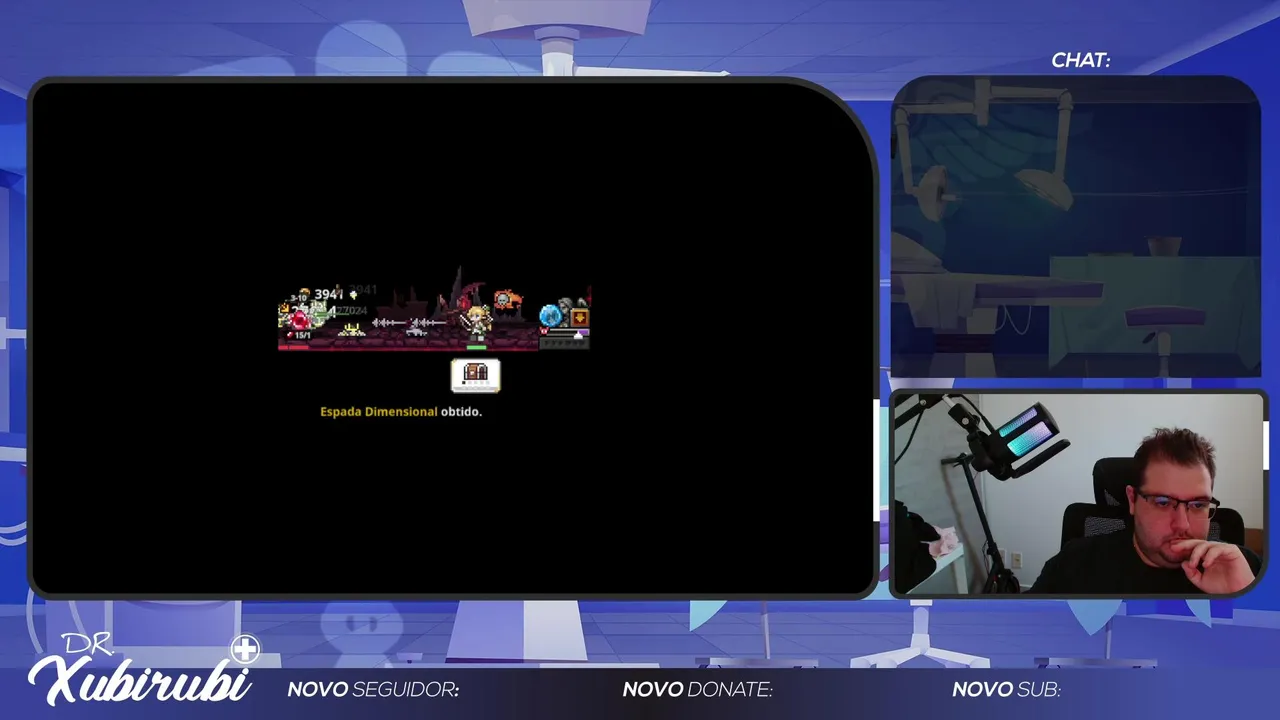Click the "NOVO DONATE:" label
1280x720 pixels.
698,689
